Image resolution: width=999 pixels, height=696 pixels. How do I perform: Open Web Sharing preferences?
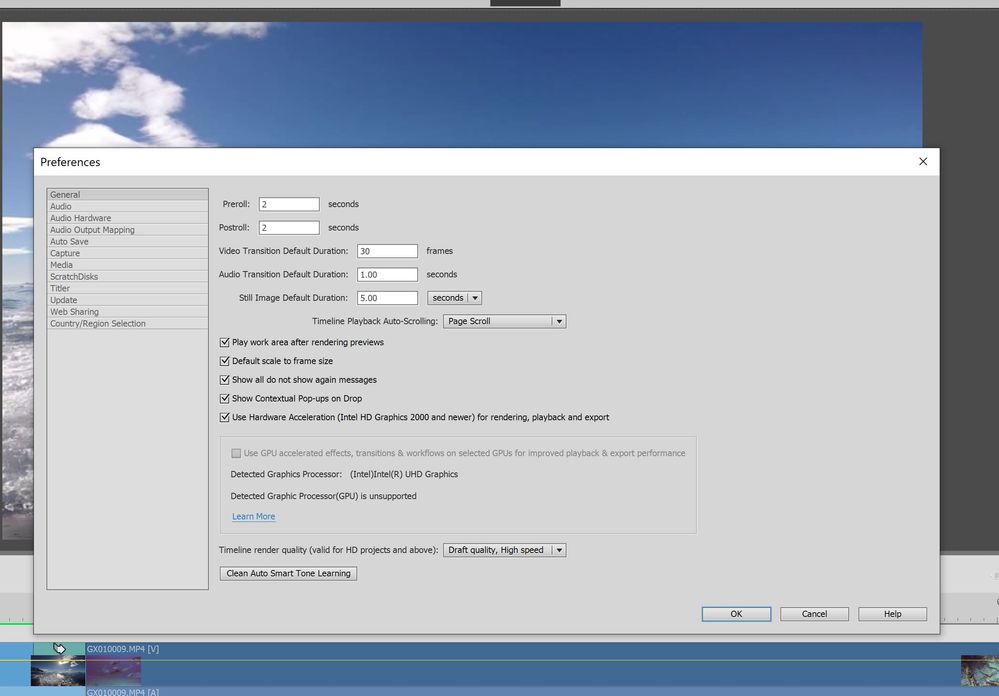(127, 312)
